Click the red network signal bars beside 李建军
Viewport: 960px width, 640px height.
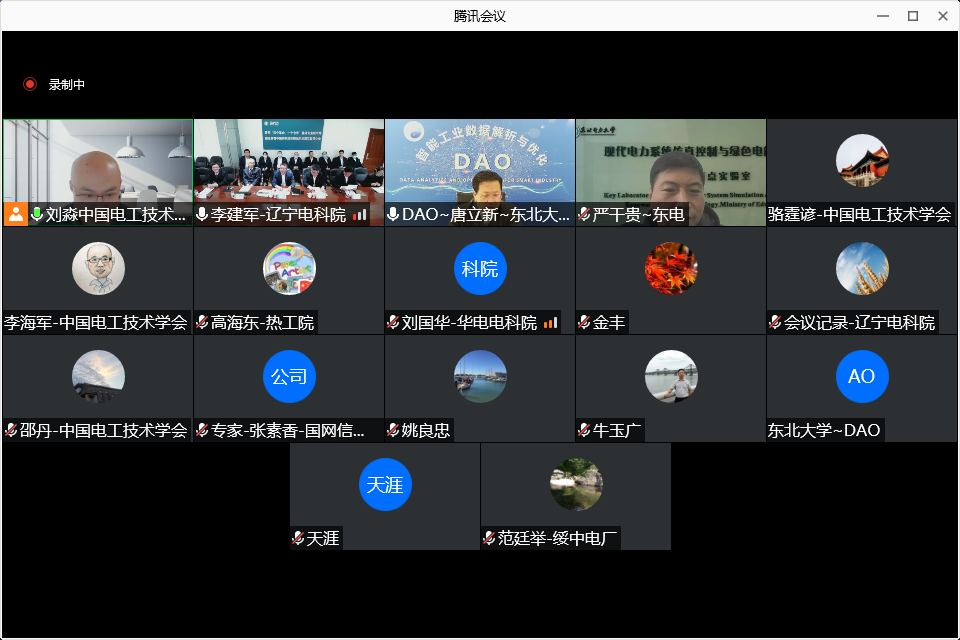coord(360,215)
